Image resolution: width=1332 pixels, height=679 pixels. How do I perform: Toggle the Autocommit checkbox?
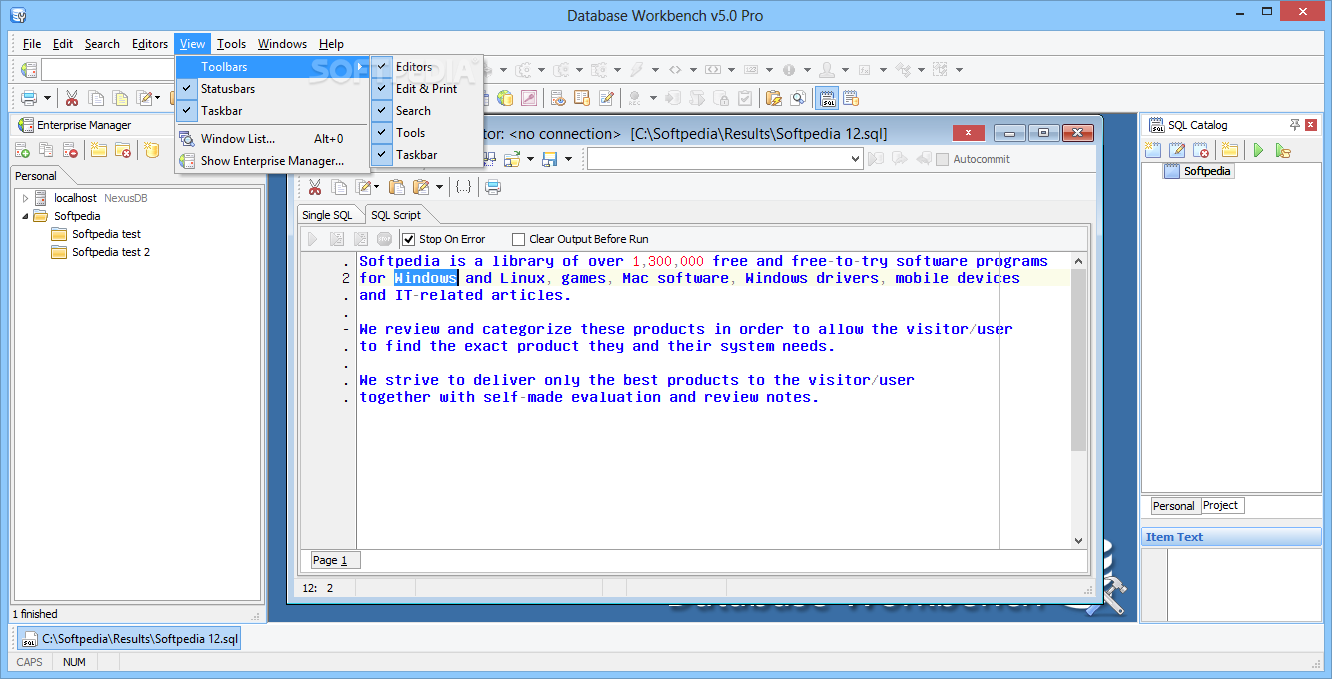[x=942, y=159]
